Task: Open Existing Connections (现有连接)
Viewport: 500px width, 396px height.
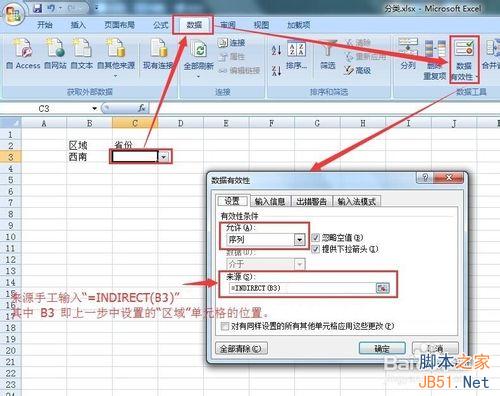Action: tap(158, 54)
